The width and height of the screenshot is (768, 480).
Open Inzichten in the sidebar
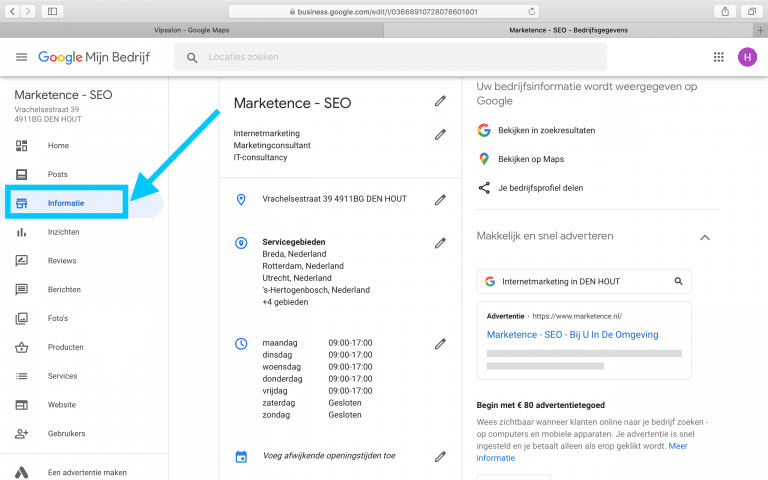click(x=63, y=232)
